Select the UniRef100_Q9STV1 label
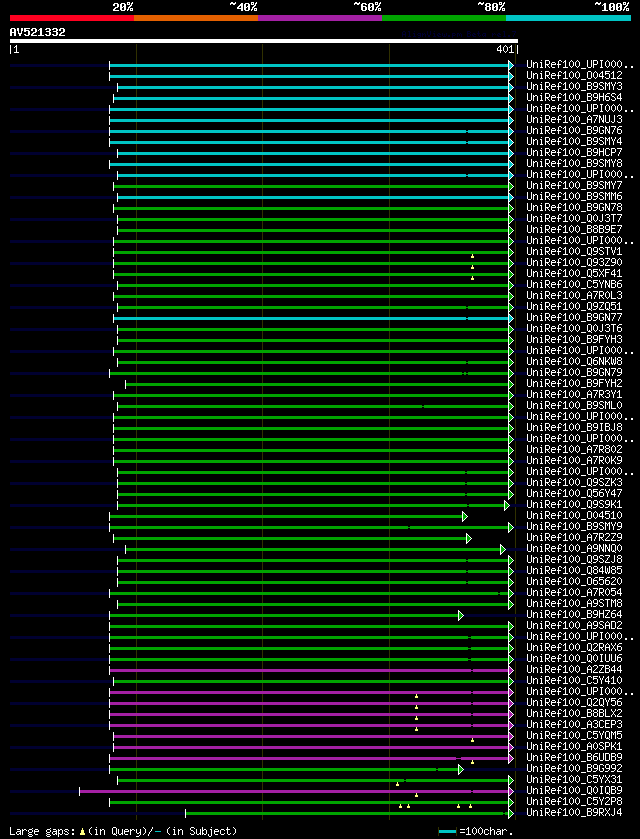The width and height of the screenshot is (640, 839). [x=574, y=251]
